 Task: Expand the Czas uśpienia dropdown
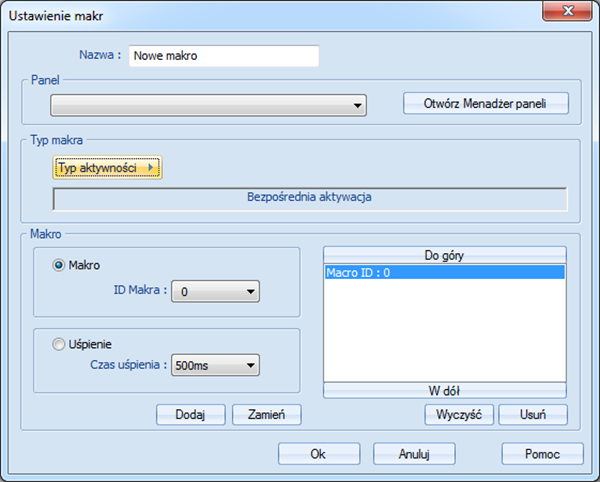click(215, 365)
